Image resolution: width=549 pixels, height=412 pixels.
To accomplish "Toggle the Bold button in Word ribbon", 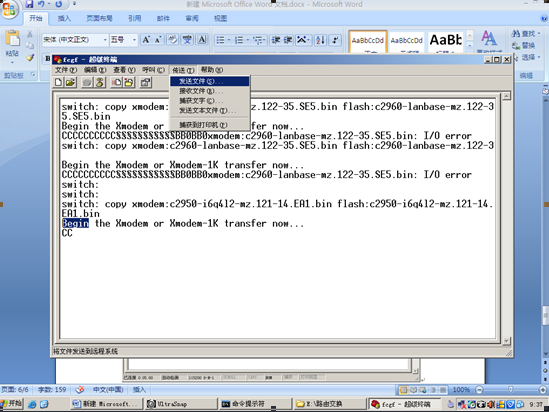I will [48, 58].
